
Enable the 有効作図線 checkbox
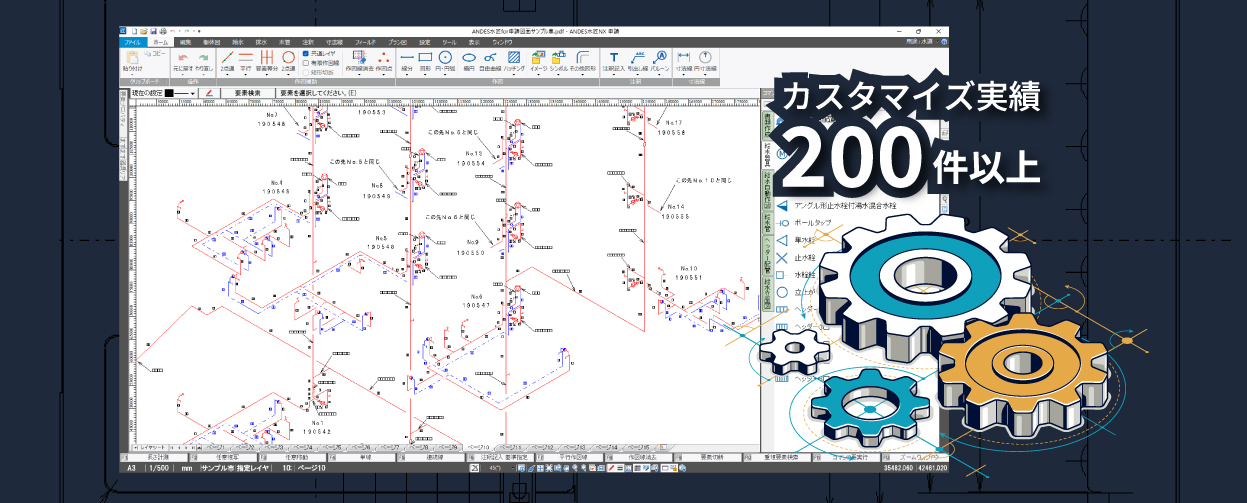pyautogui.click(x=306, y=62)
